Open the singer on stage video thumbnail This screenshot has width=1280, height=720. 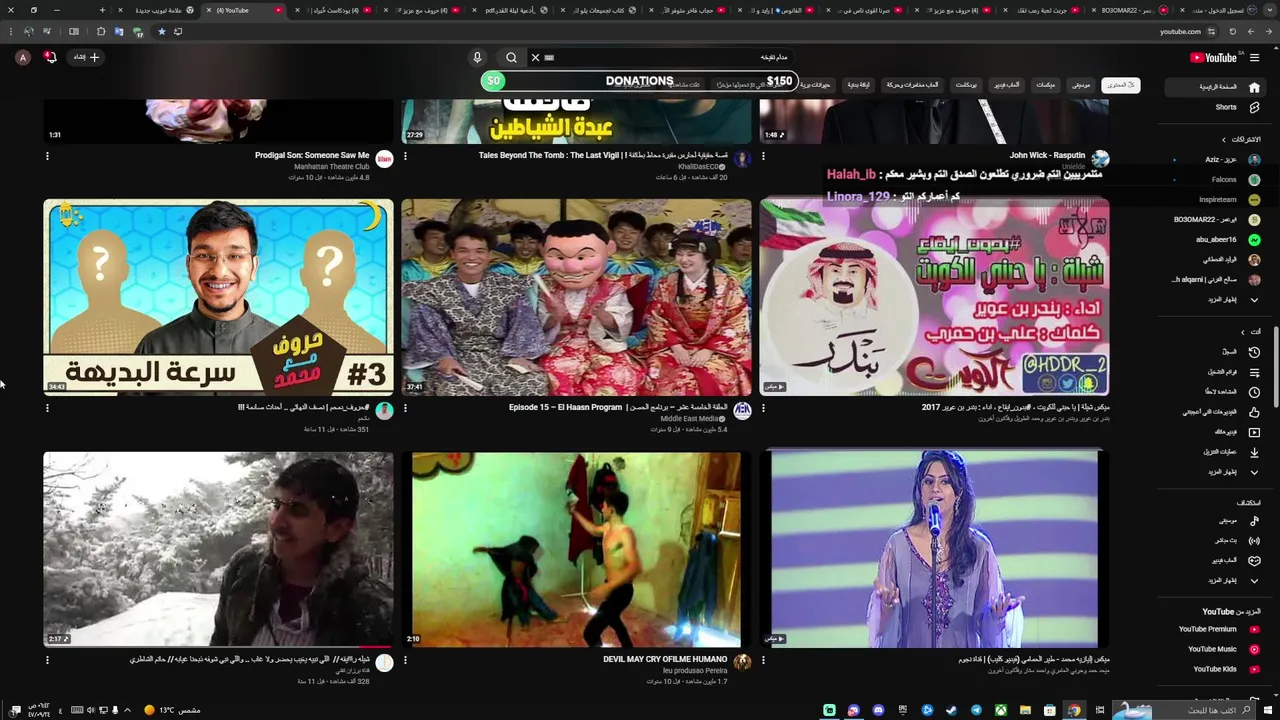pyautogui.click(x=934, y=549)
